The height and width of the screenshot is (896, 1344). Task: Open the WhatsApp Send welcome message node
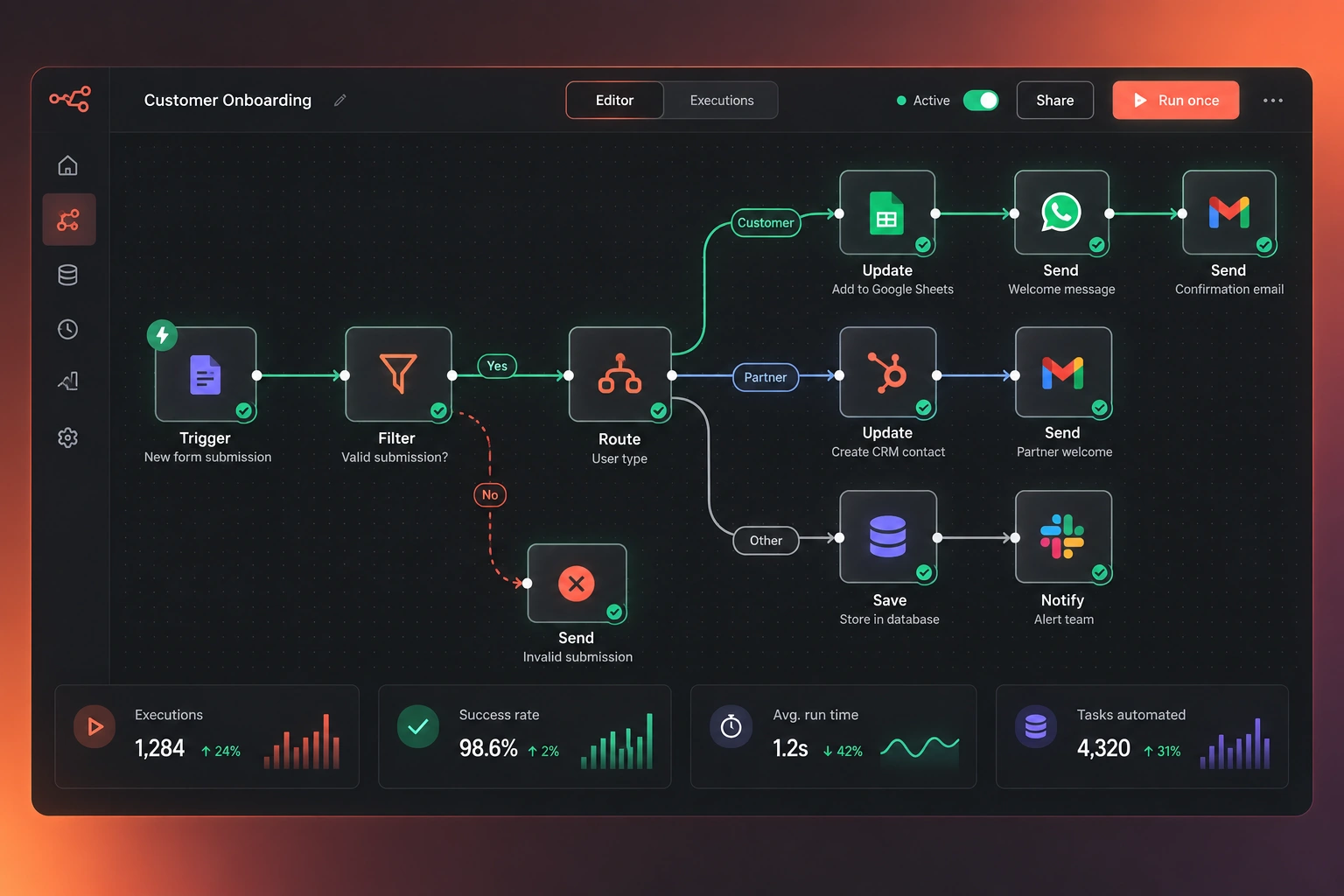[1061, 213]
